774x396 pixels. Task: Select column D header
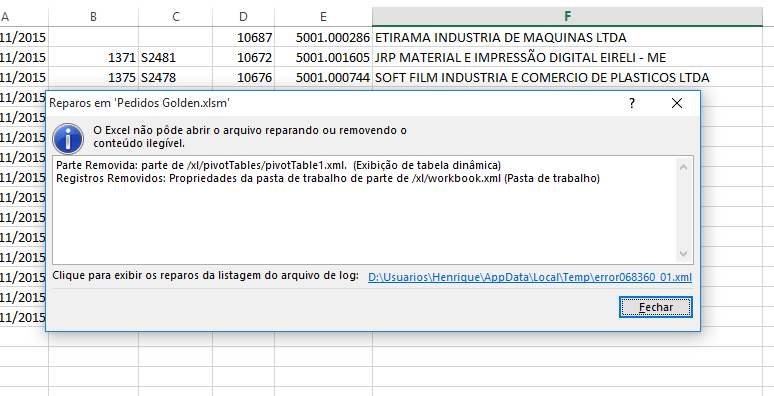pyautogui.click(x=243, y=17)
